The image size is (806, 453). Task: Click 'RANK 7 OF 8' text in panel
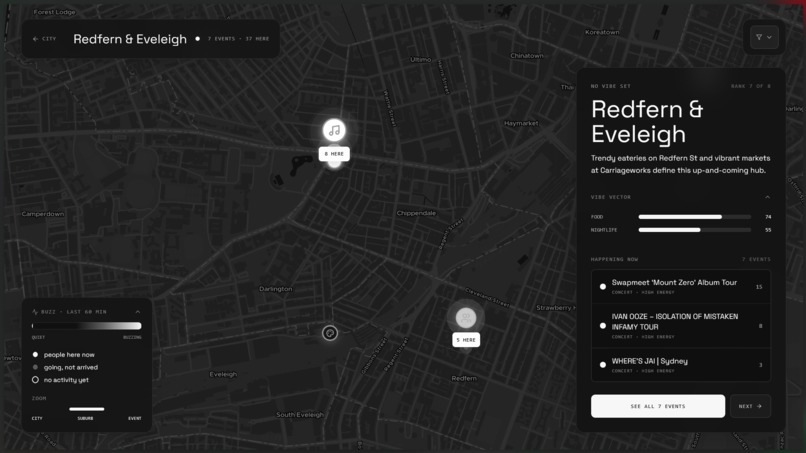(750, 86)
